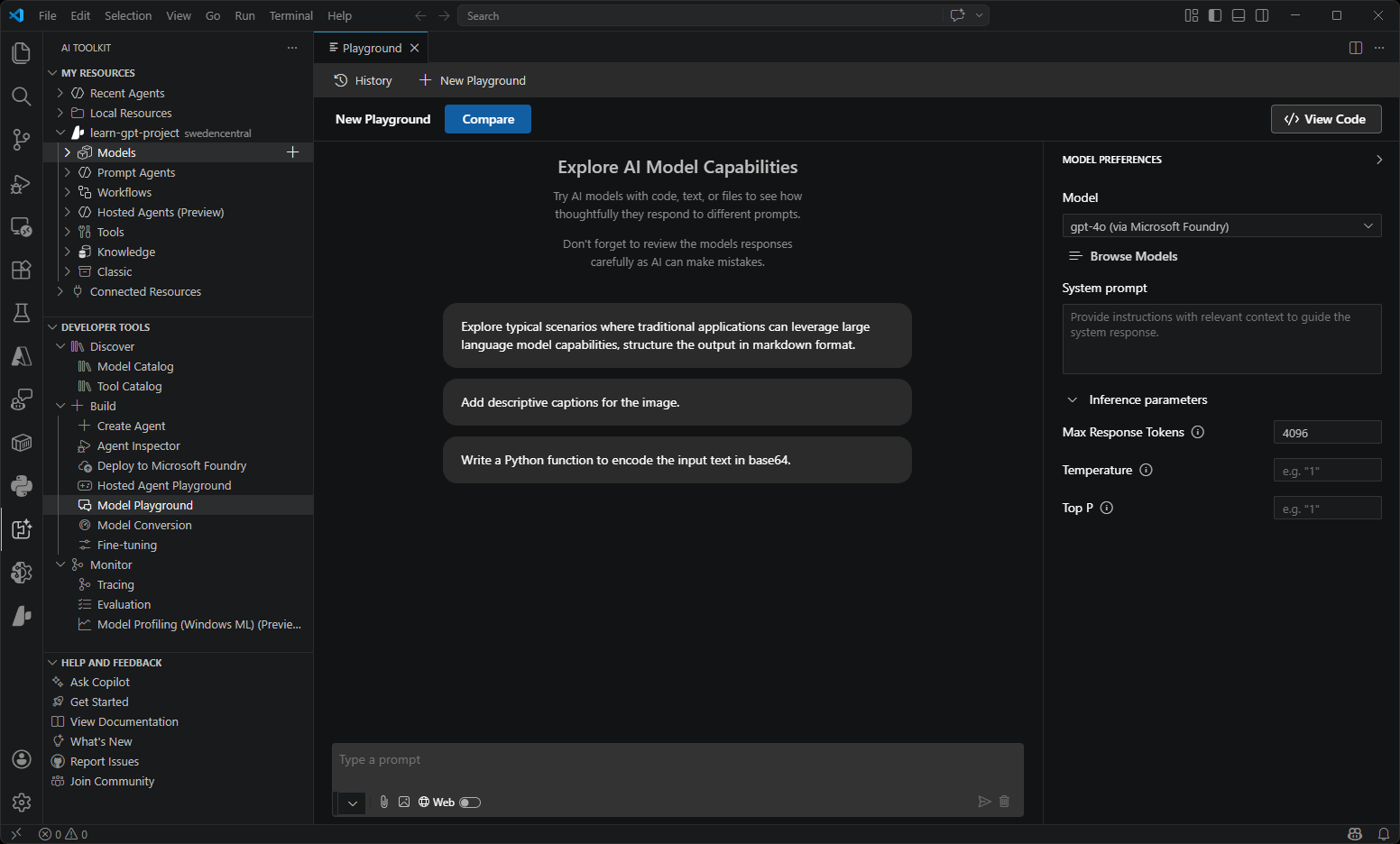Open the Source Control view
The width and height of the screenshot is (1400, 844).
(22, 140)
